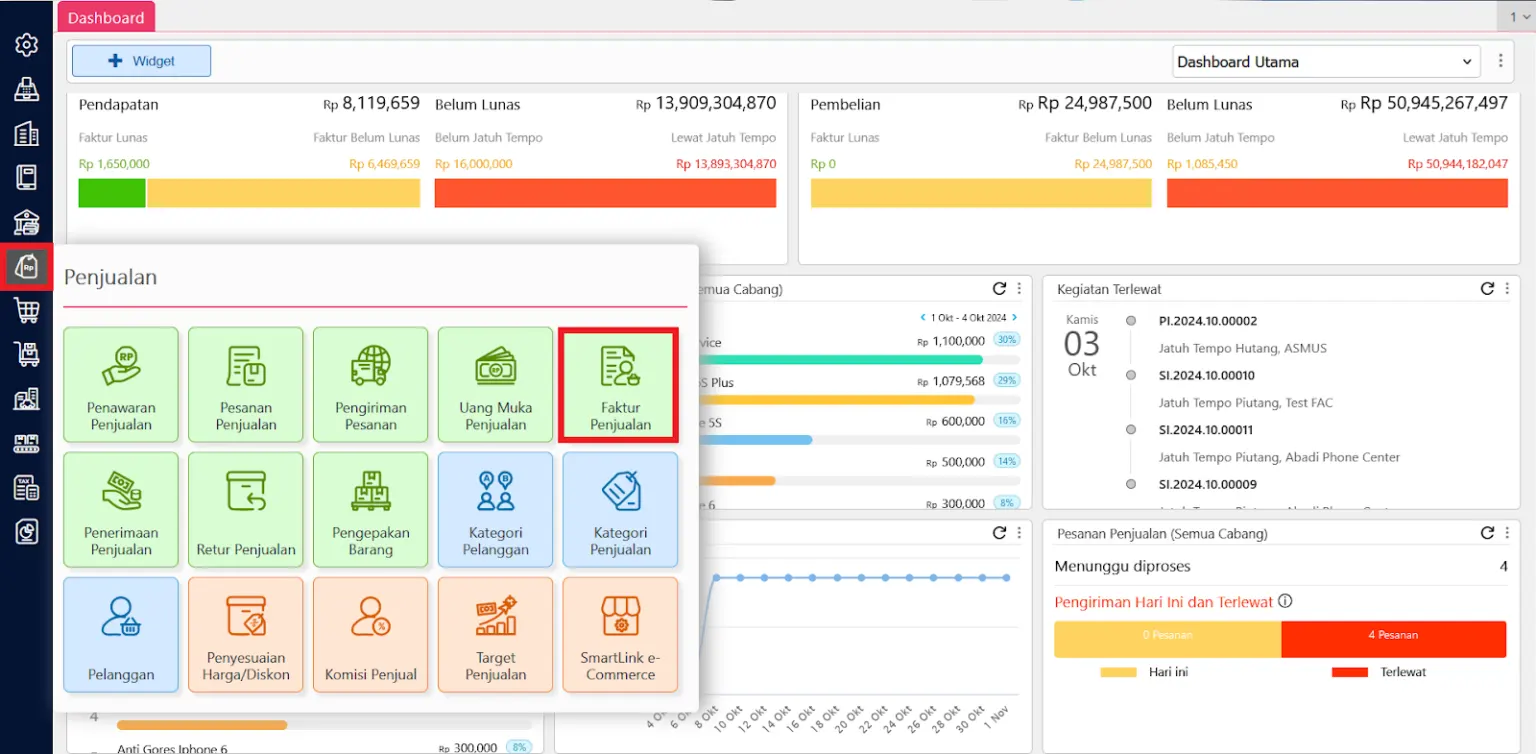Launch the SmartLink e-Commerce tile
The height and width of the screenshot is (754, 1536).
pos(620,635)
